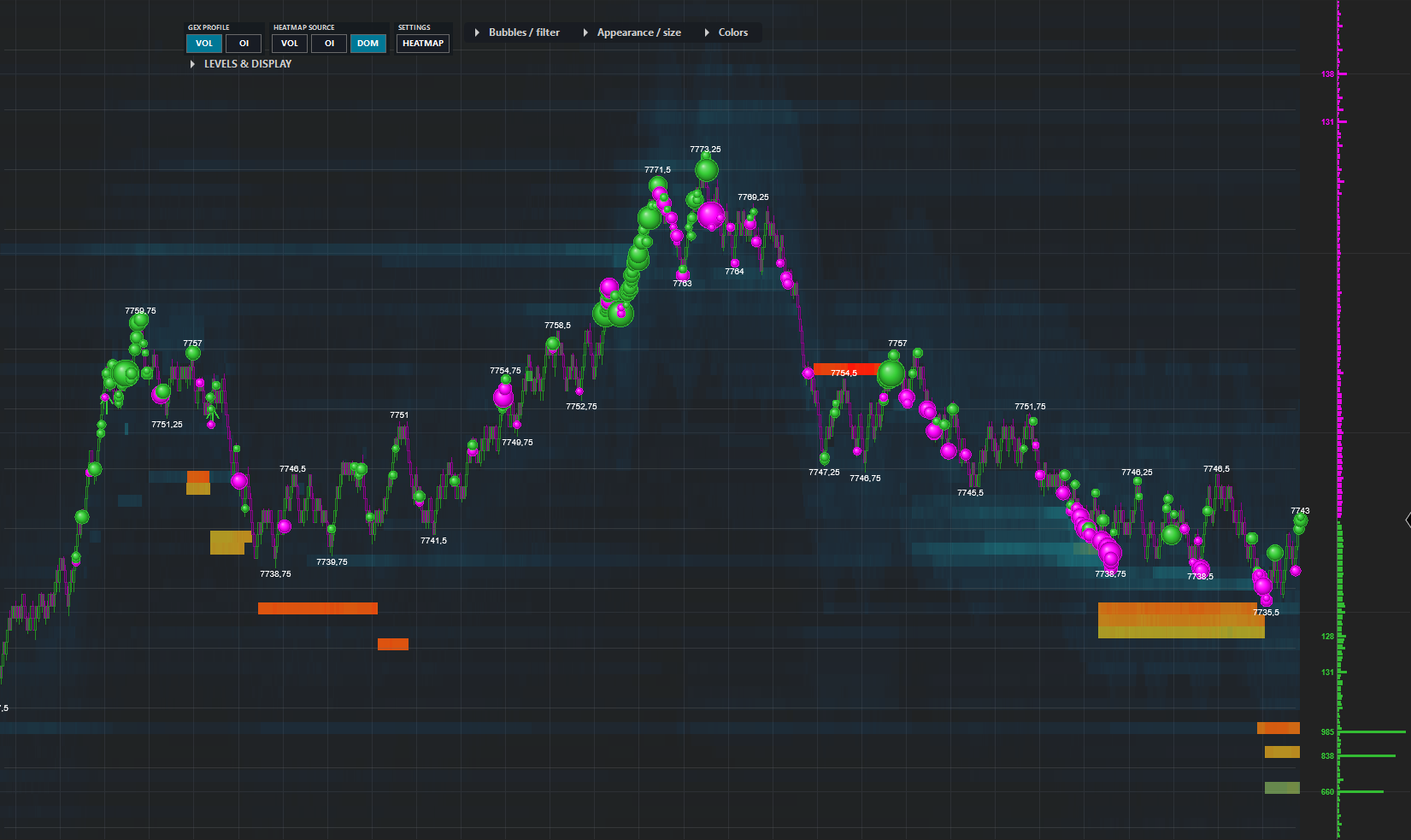Click the green 660 profile value

(1327, 792)
